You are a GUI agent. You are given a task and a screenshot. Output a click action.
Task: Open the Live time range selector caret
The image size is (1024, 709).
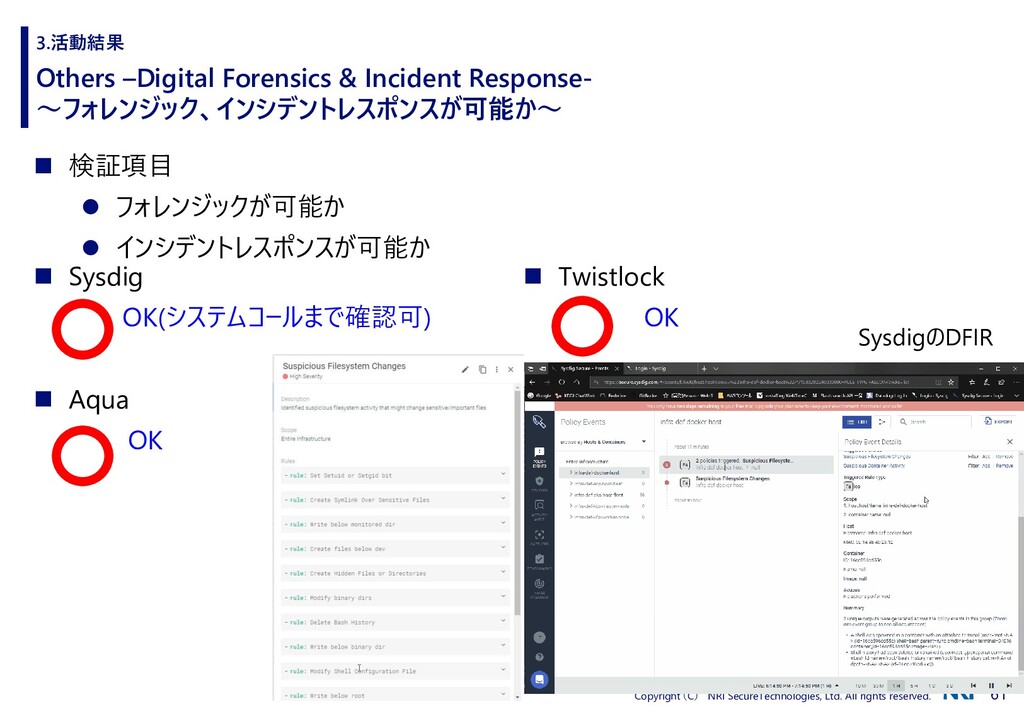click(837, 685)
